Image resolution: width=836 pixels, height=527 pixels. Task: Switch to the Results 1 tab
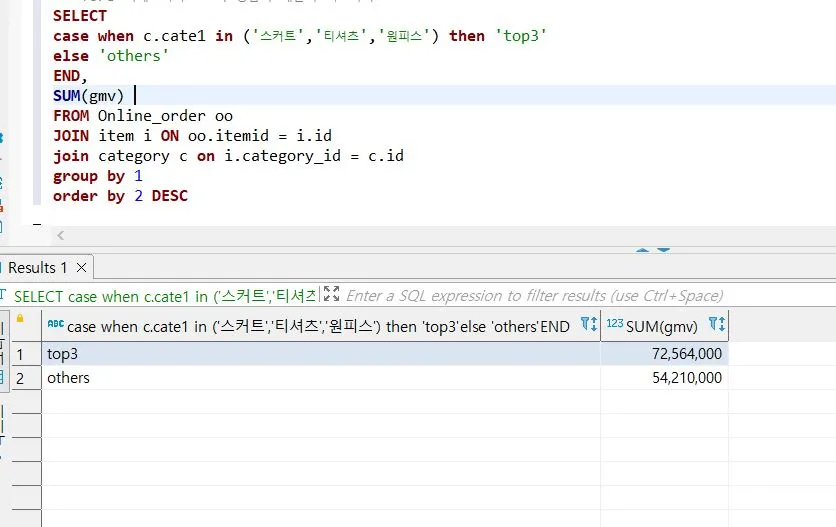[x=37, y=267]
